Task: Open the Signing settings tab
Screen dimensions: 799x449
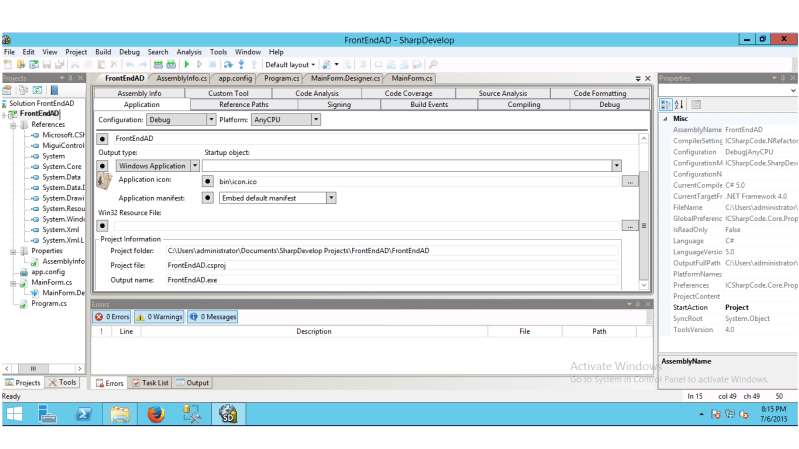Action: (x=339, y=104)
